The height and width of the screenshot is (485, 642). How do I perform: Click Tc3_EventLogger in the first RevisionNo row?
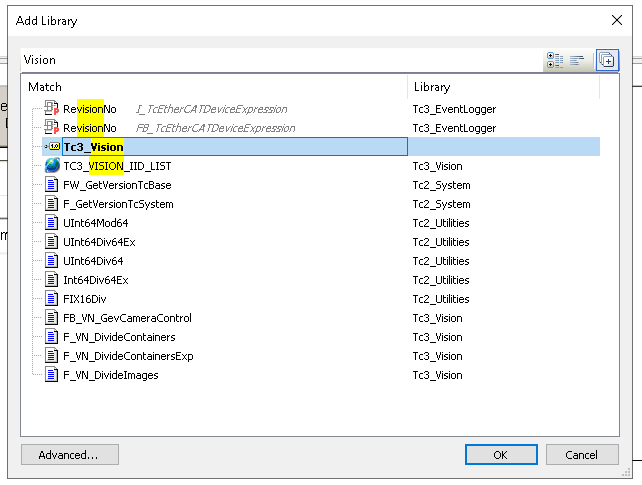pos(454,109)
